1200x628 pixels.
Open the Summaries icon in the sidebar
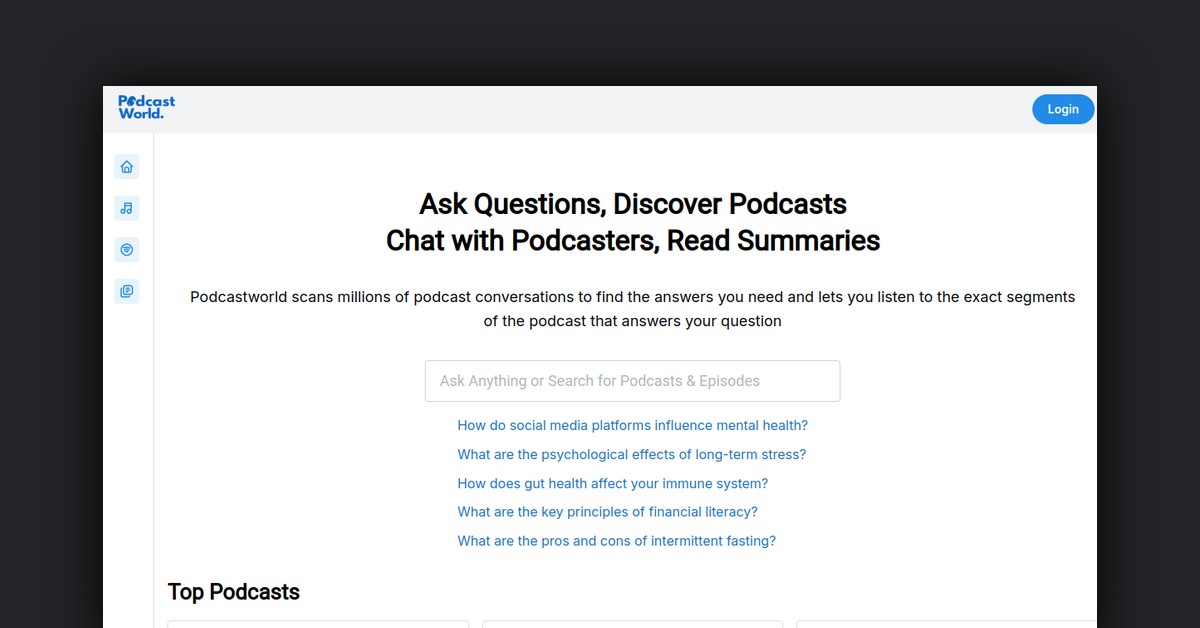pyautogui.click(x=126, y=291)
